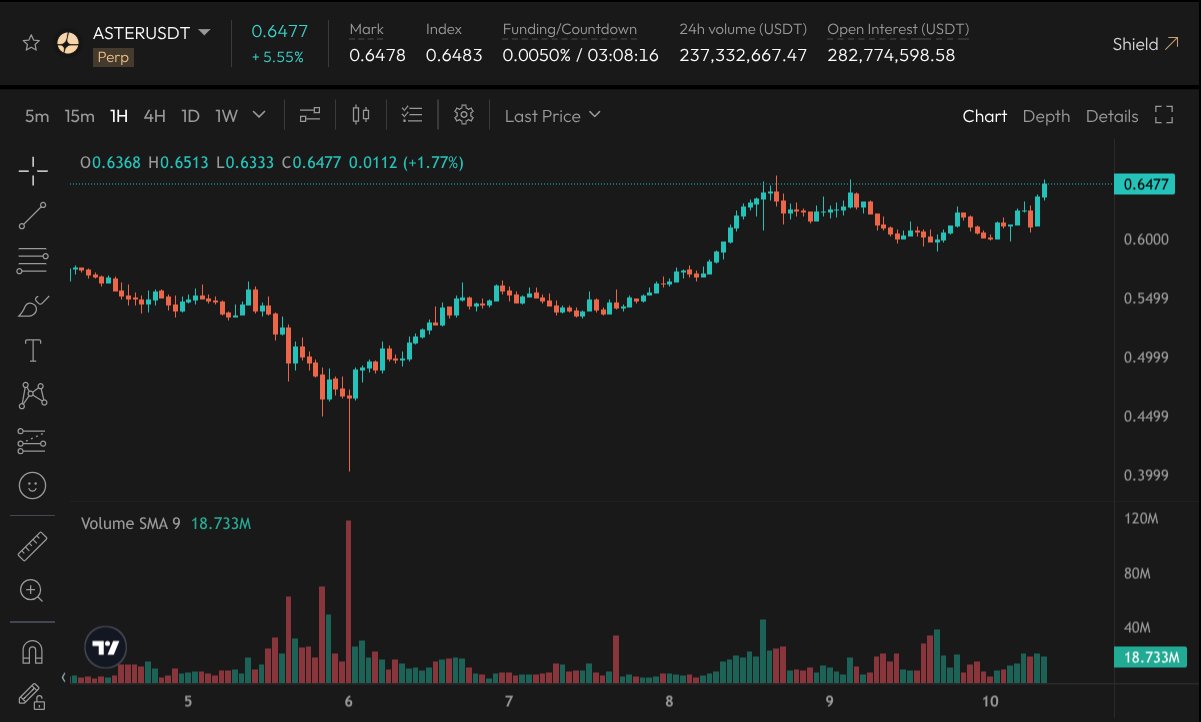Select the trend line drawing tool

pyautogui.click(x=33, y=215)
